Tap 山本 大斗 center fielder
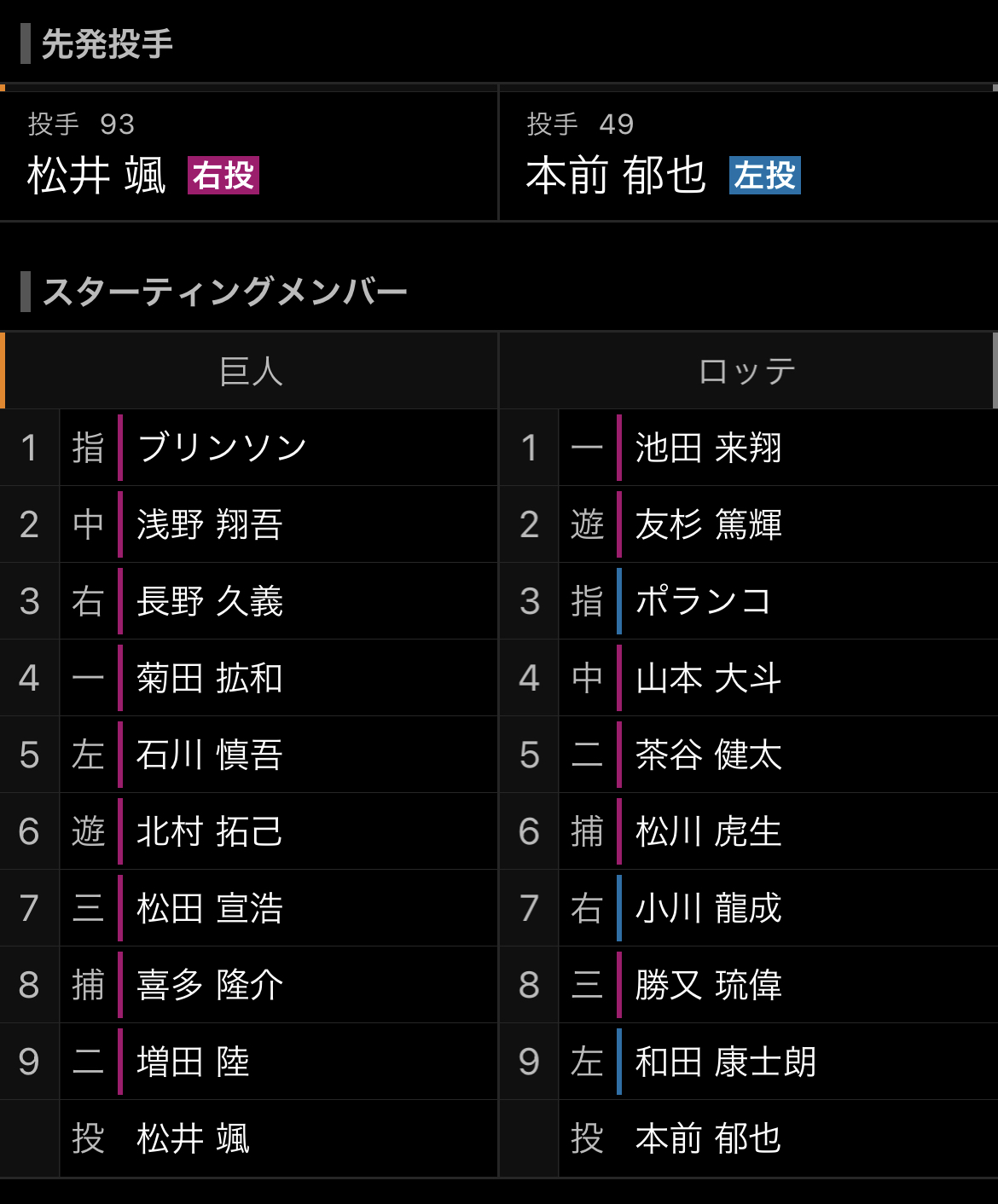This screenshot has width=998, height=1204. [708, 678]
